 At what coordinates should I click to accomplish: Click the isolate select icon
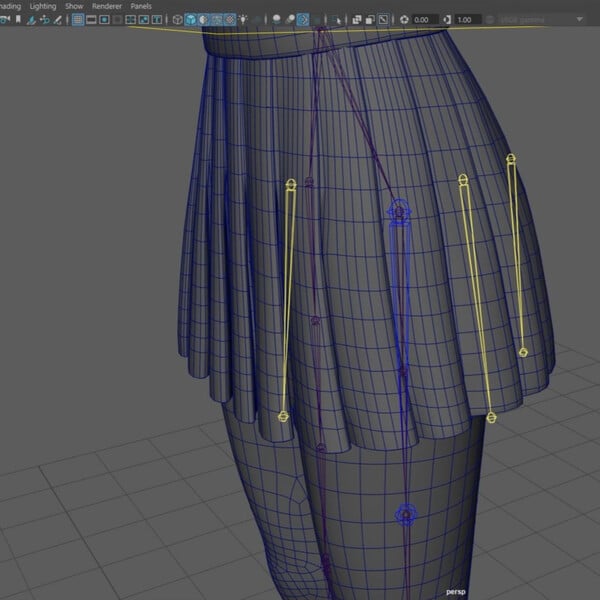coord(337,20)
